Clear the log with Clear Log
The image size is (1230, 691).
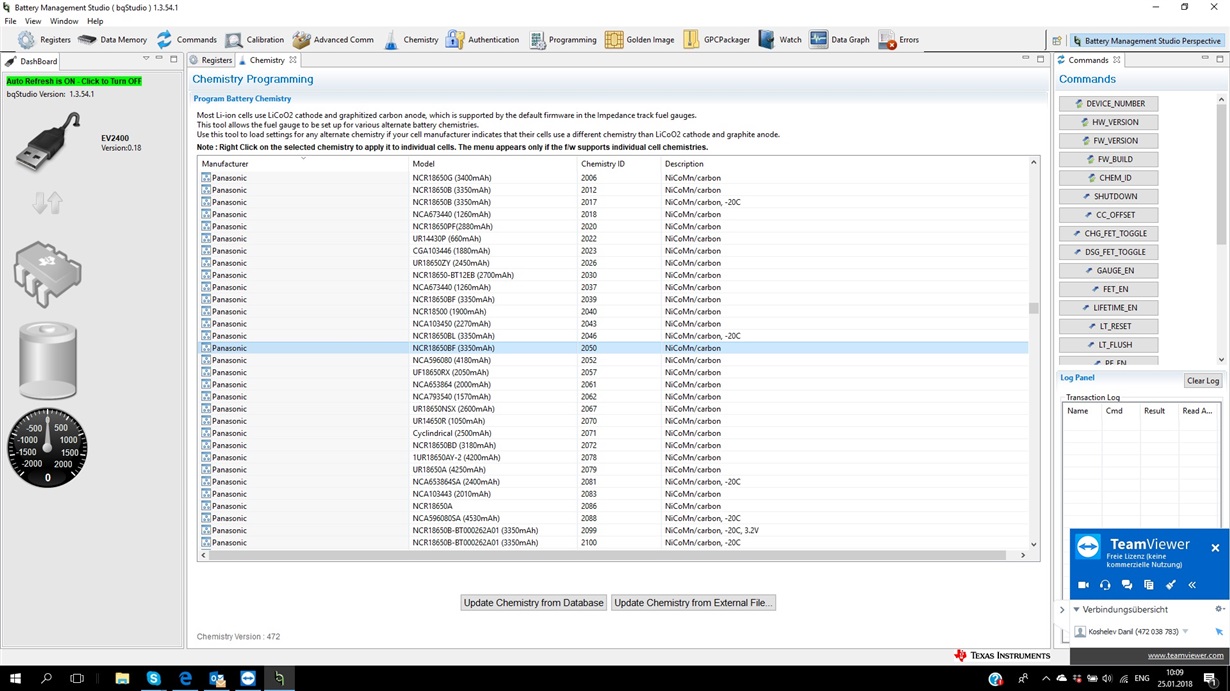click(x=1203, y=381)
